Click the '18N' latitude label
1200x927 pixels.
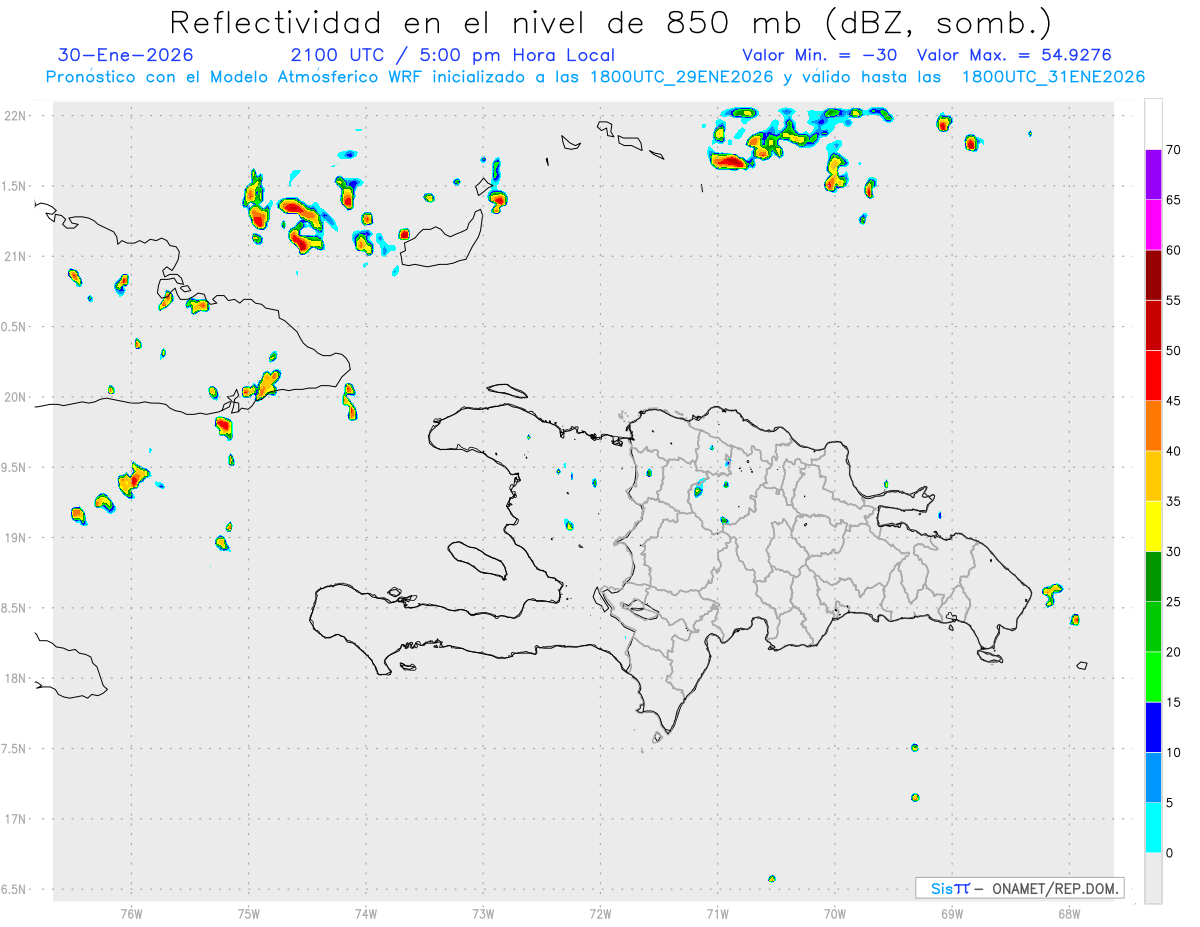tap(17, 678)
